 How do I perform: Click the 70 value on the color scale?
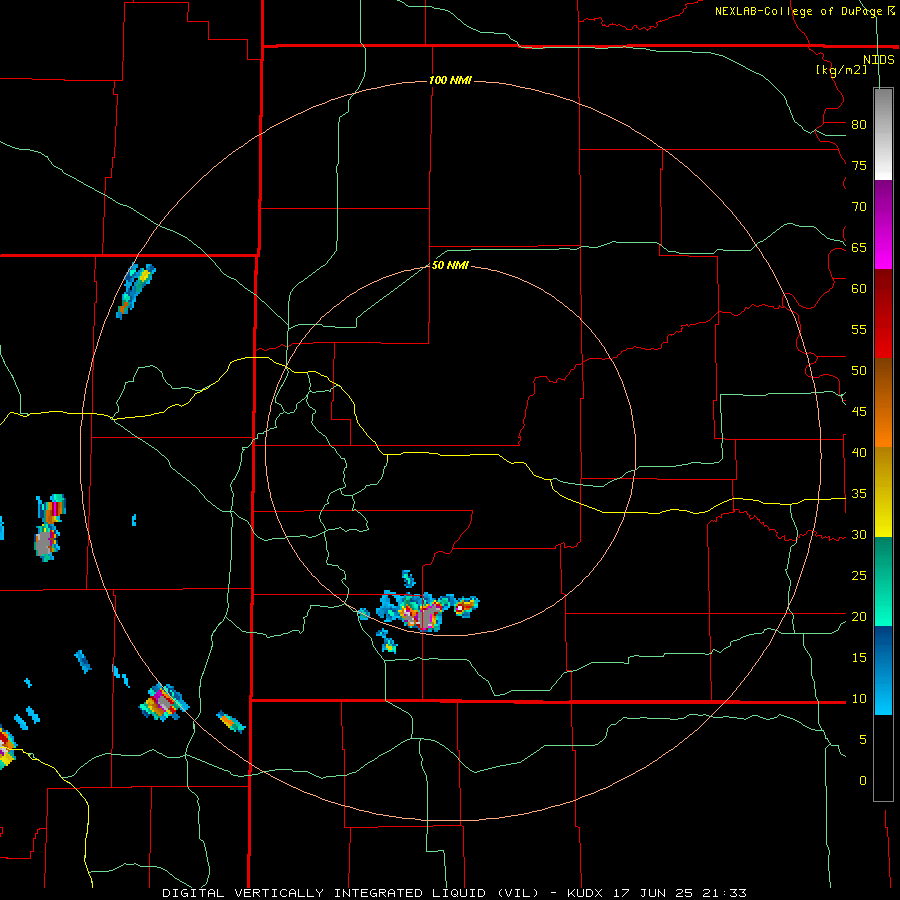(859, 207)
